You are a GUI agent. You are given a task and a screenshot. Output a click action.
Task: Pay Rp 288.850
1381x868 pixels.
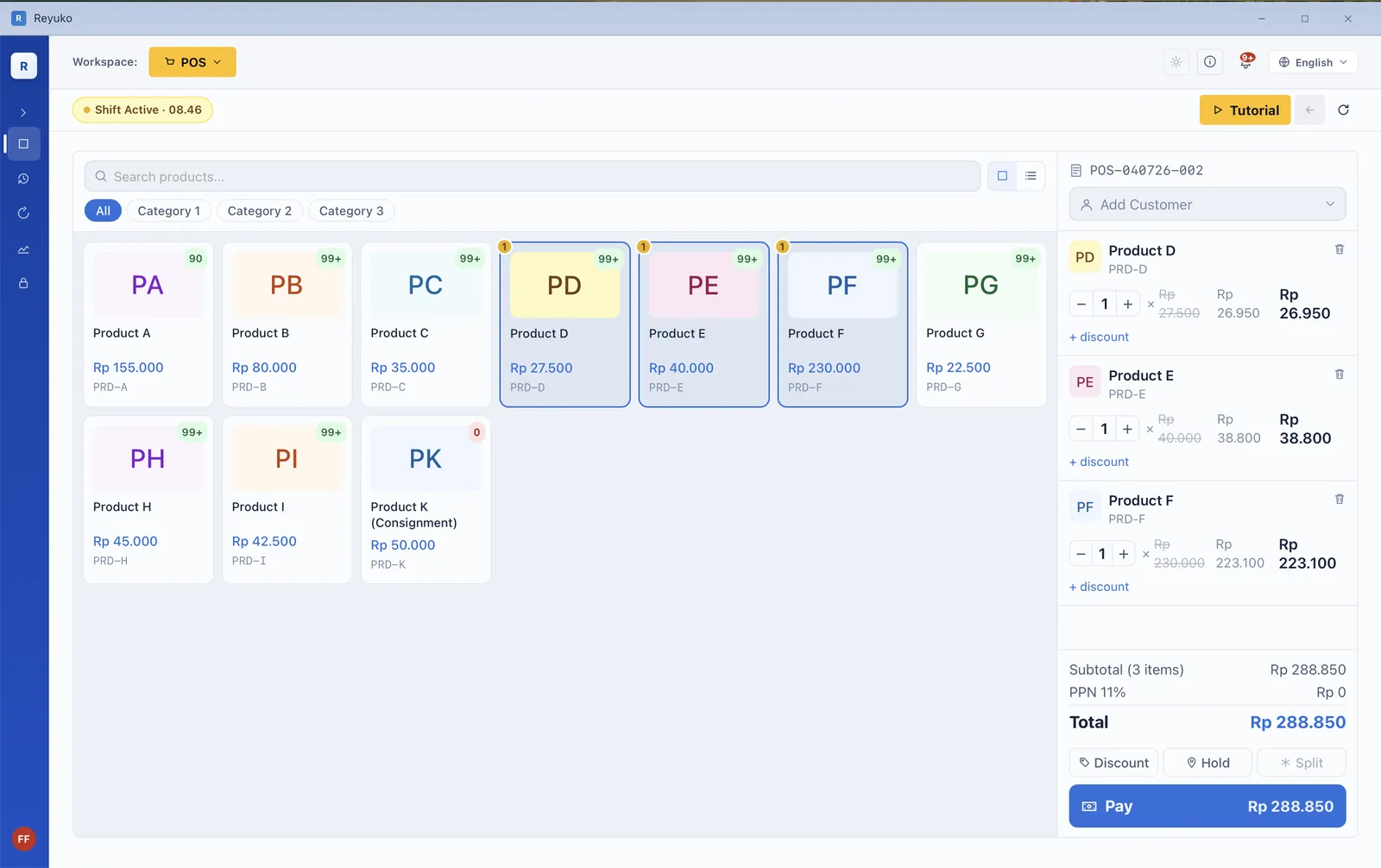(x=1207, y=806)
